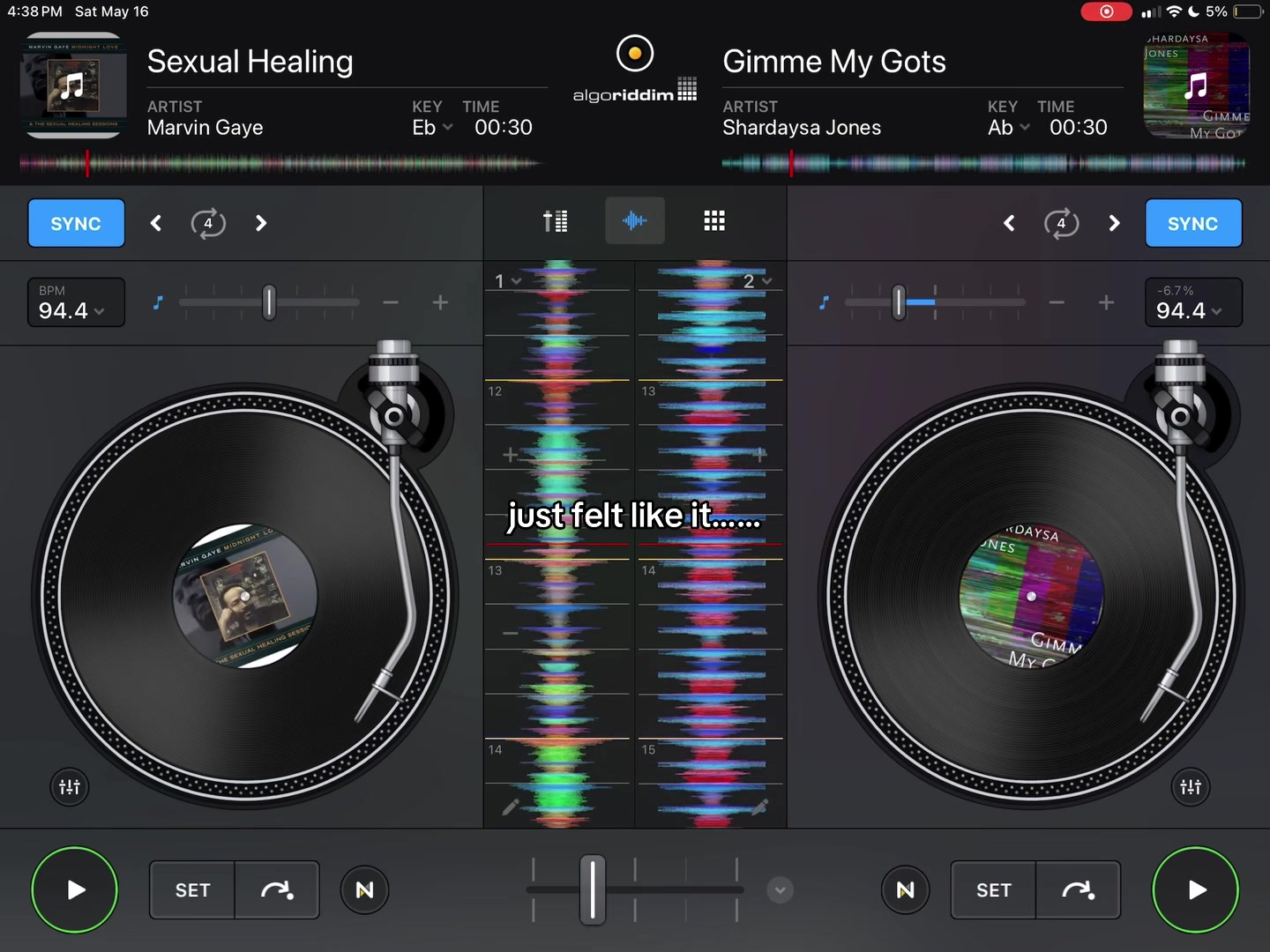Open the Sexual Healing album art thumbnail
Viewport: 1270px width, 952px height.
(x=73, y=86)
